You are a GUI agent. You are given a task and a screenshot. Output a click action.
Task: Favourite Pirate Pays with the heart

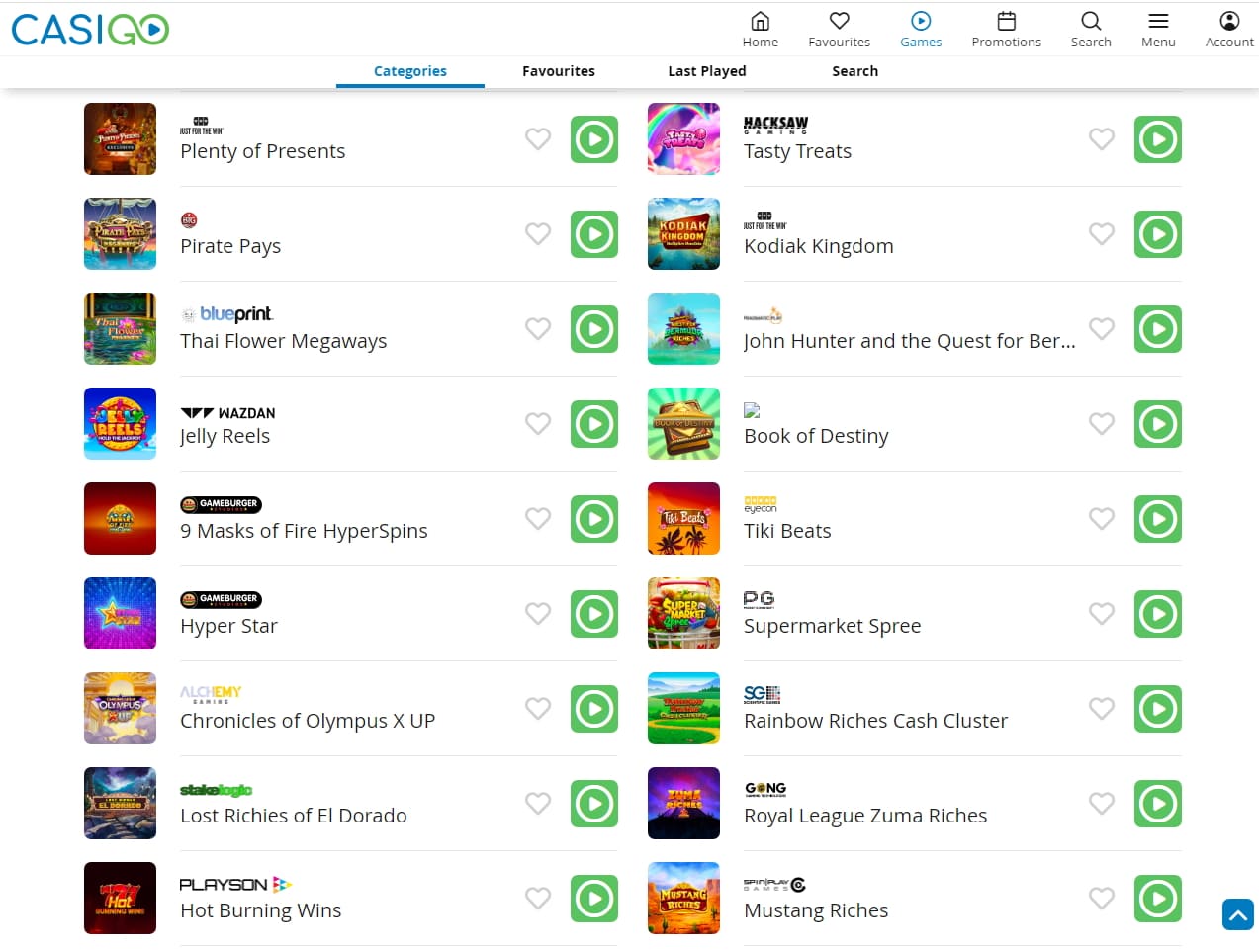pyautogui.click(x=538, y=234)
